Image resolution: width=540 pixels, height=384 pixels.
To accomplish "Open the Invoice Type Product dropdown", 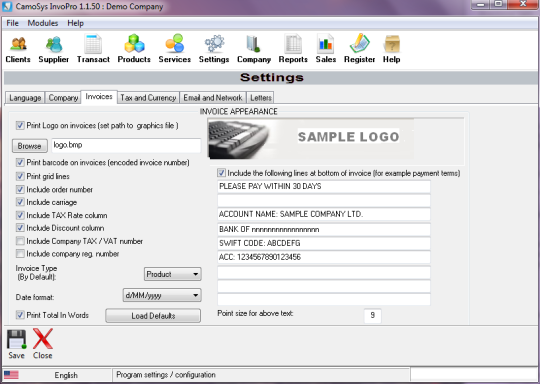I will 173,274.
